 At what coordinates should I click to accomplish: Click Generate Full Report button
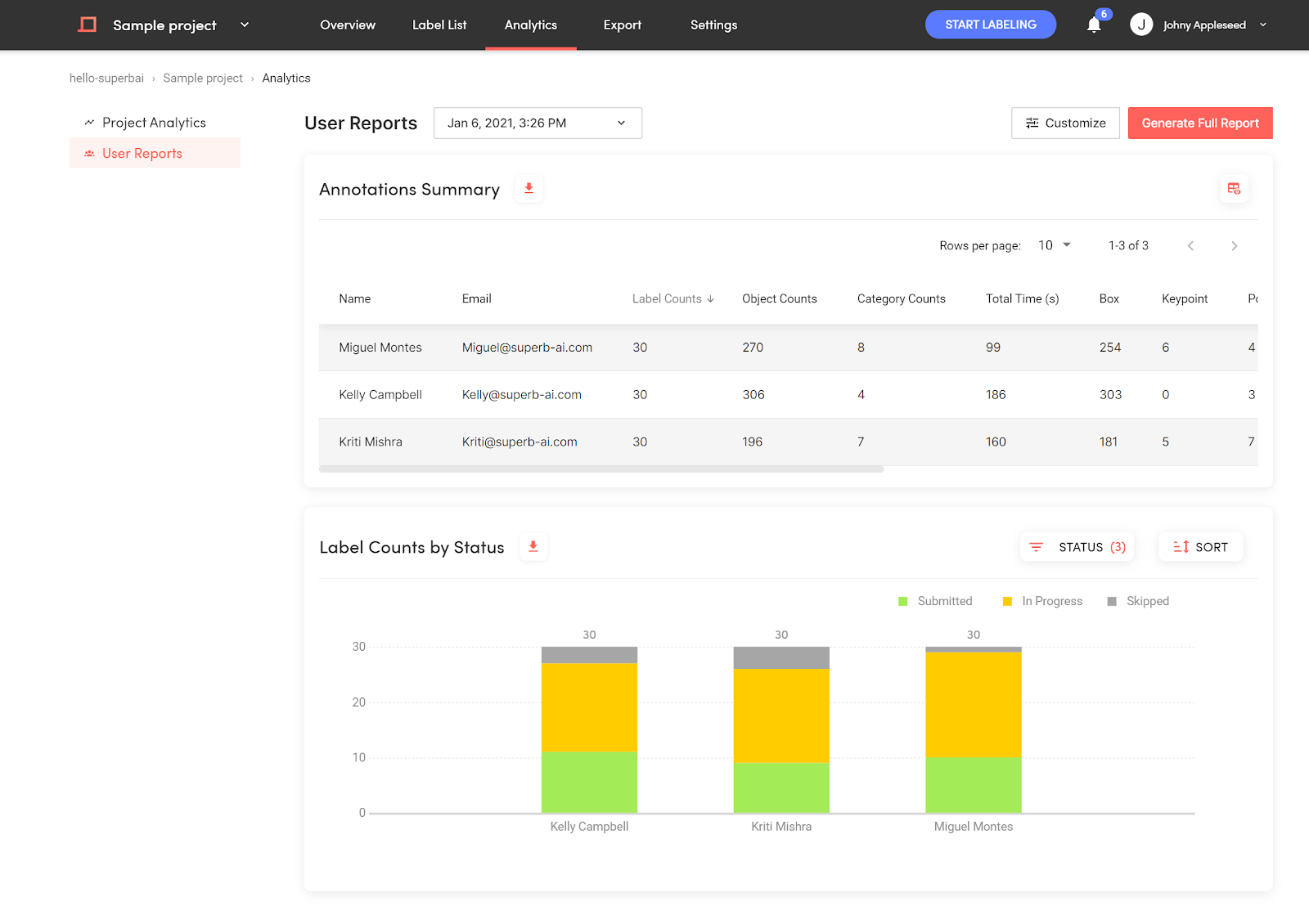[x=1200, y=123]
